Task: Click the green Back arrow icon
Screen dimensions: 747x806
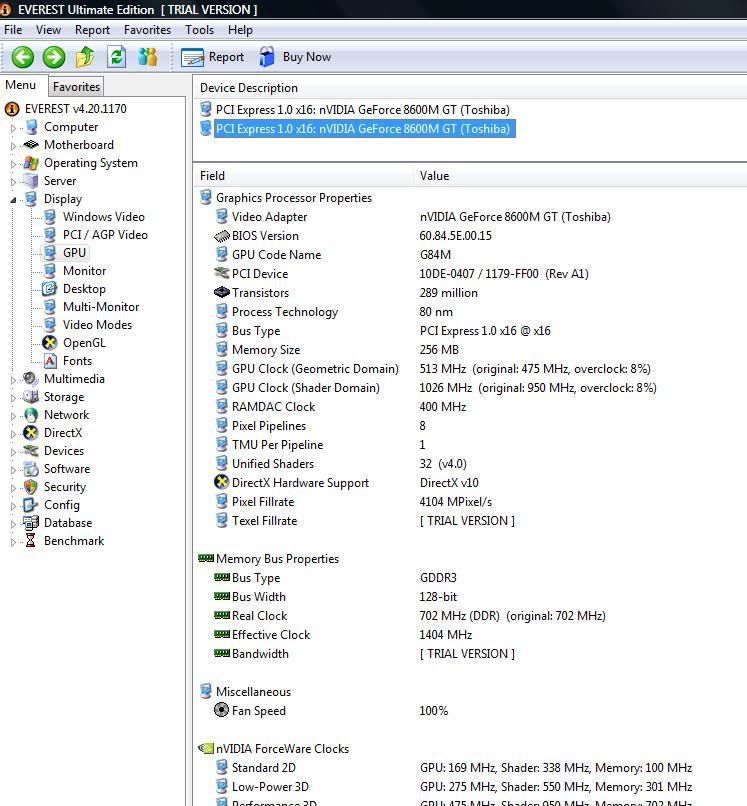Action: tap(23, 57)
